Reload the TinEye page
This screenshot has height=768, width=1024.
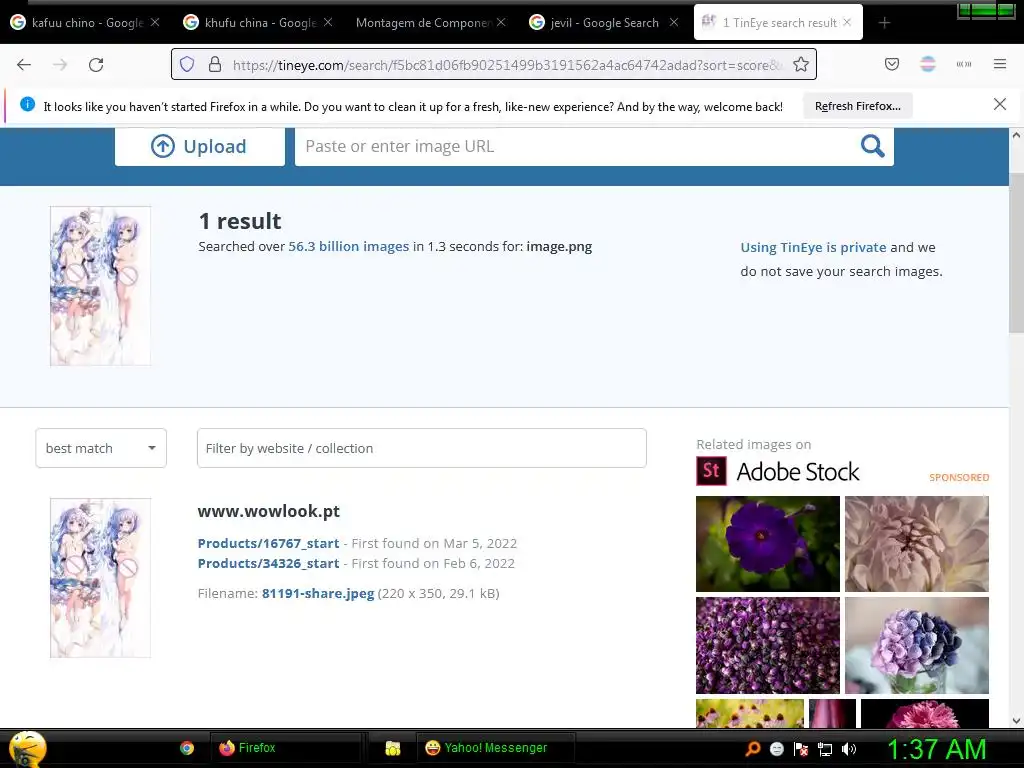click(96, 65)
